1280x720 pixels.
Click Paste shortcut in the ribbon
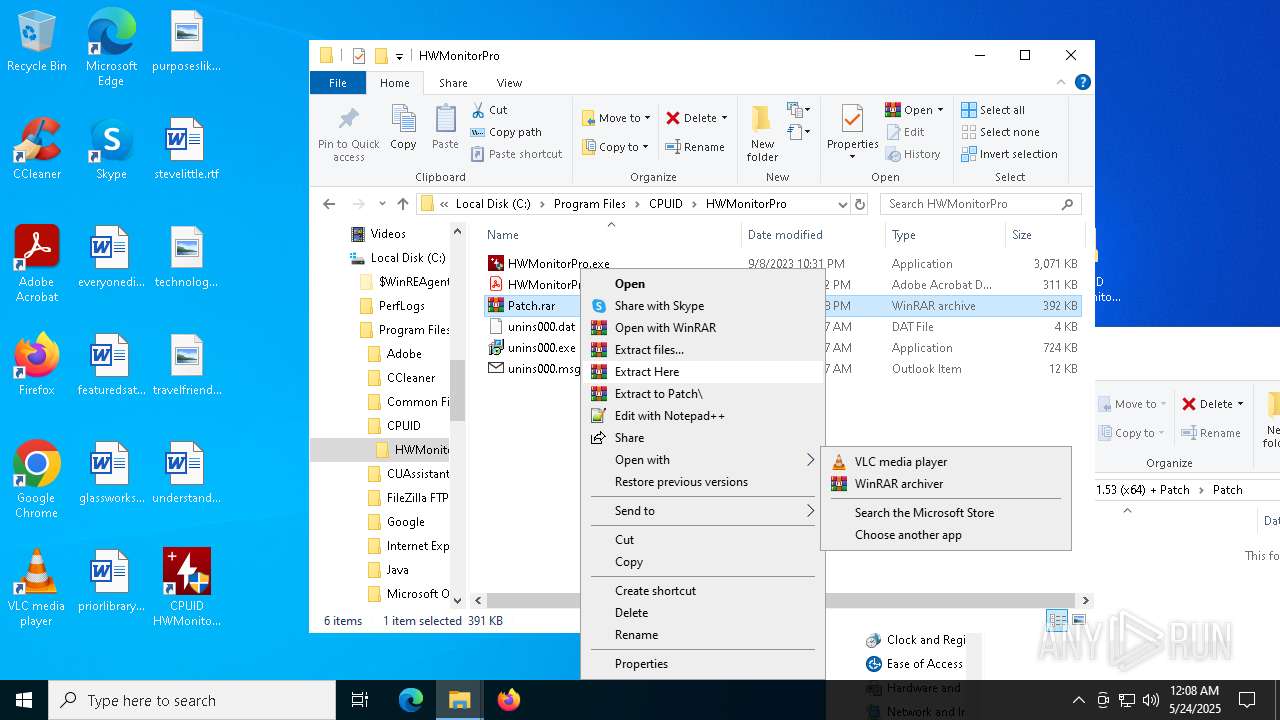coord(516,154)
